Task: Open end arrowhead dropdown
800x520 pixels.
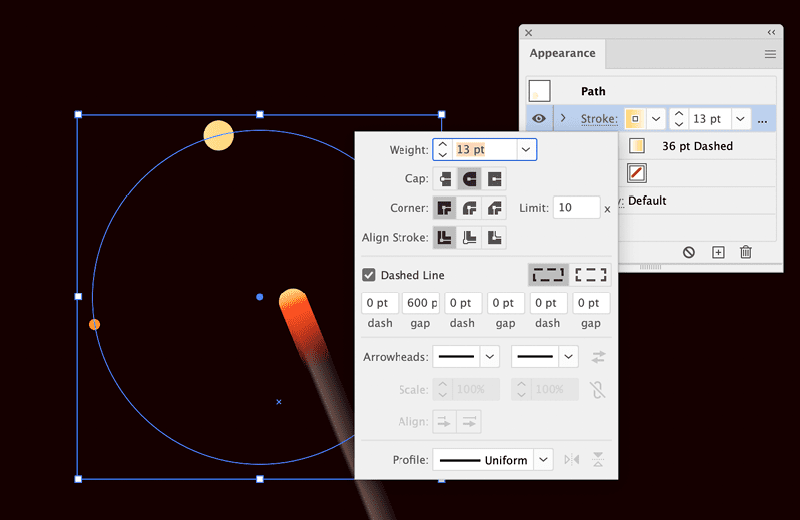Action: click(568, 357)
